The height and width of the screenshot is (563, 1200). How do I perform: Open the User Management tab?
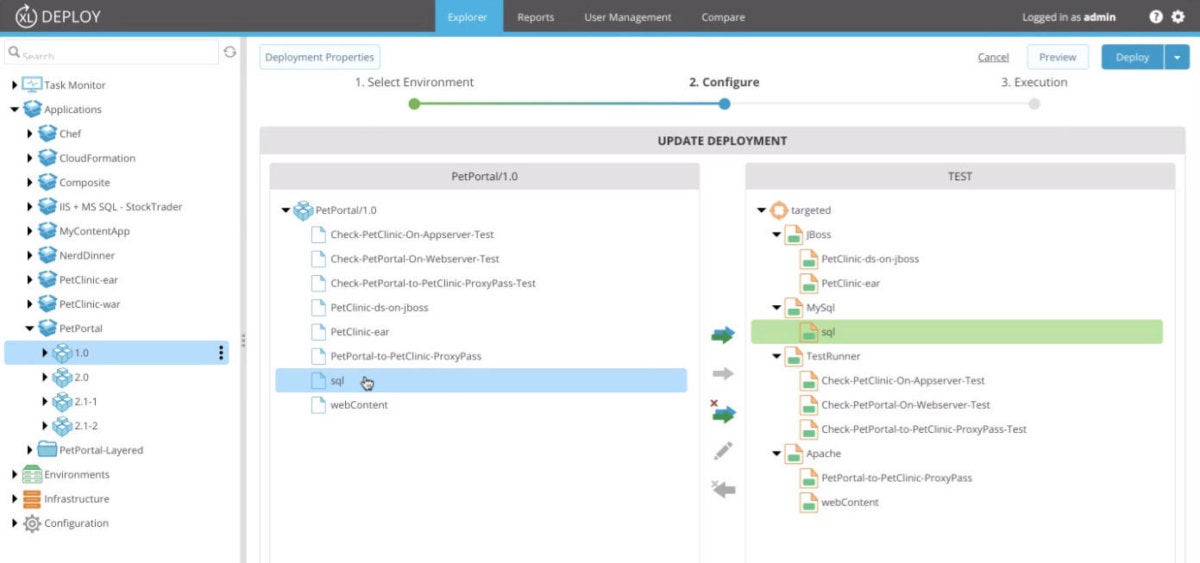point(628,17)
